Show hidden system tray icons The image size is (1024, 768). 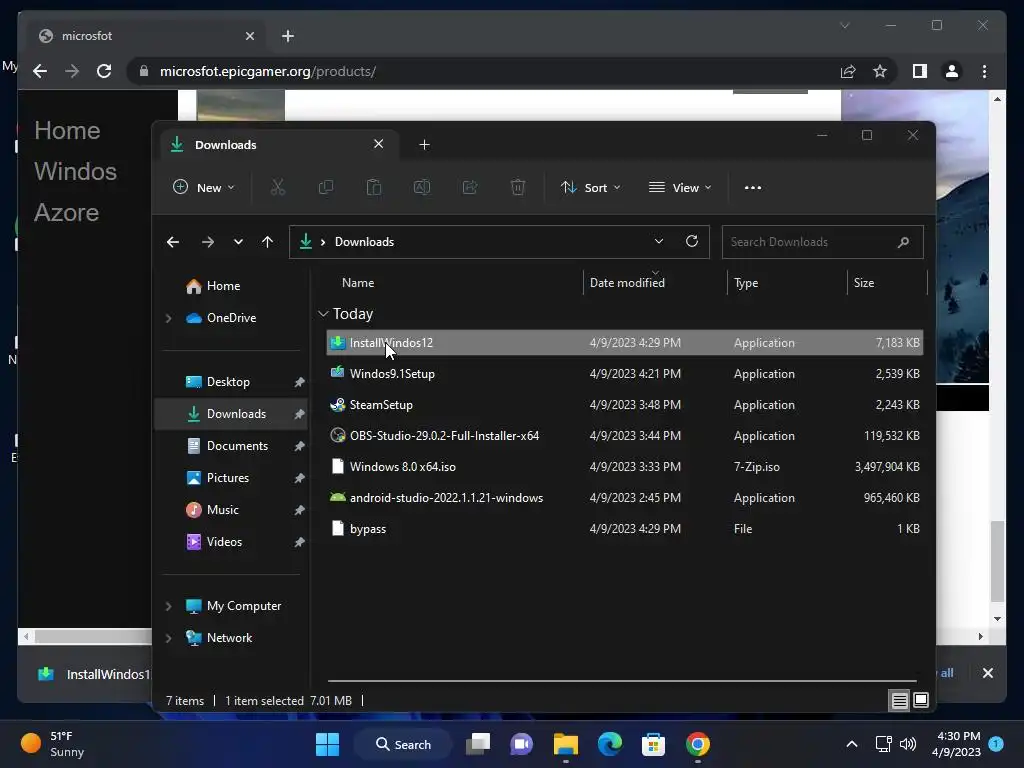click(x=852, y=744)
